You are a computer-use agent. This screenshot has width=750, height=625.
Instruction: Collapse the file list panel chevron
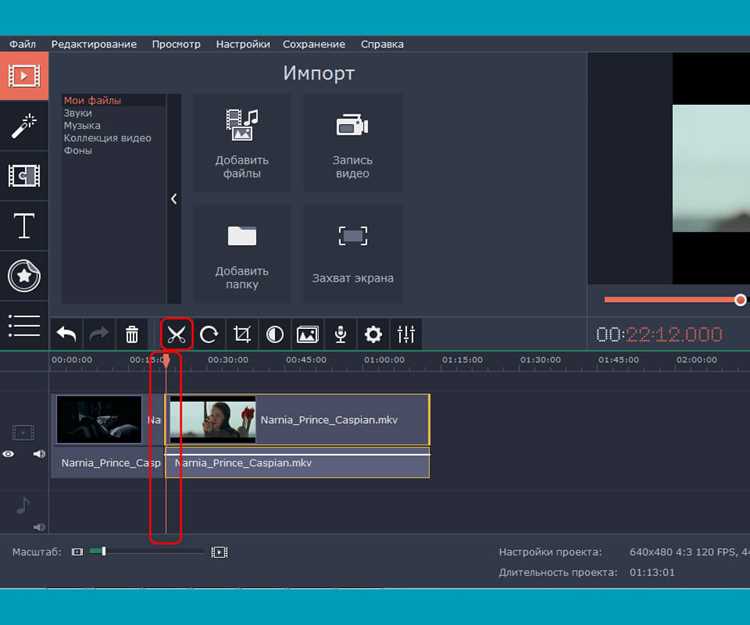[x=174, y=199]
